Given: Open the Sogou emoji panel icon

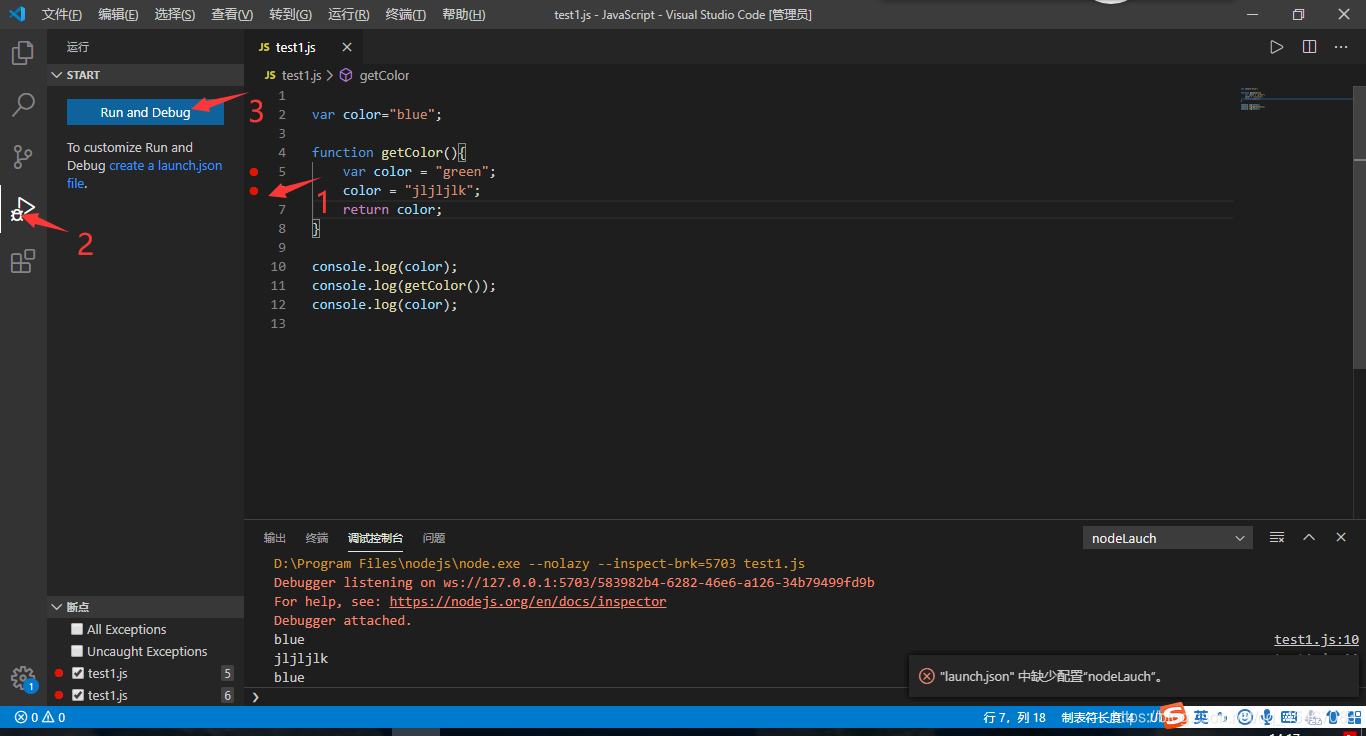Looking at the screenshot, I should tap(1245, 717).
